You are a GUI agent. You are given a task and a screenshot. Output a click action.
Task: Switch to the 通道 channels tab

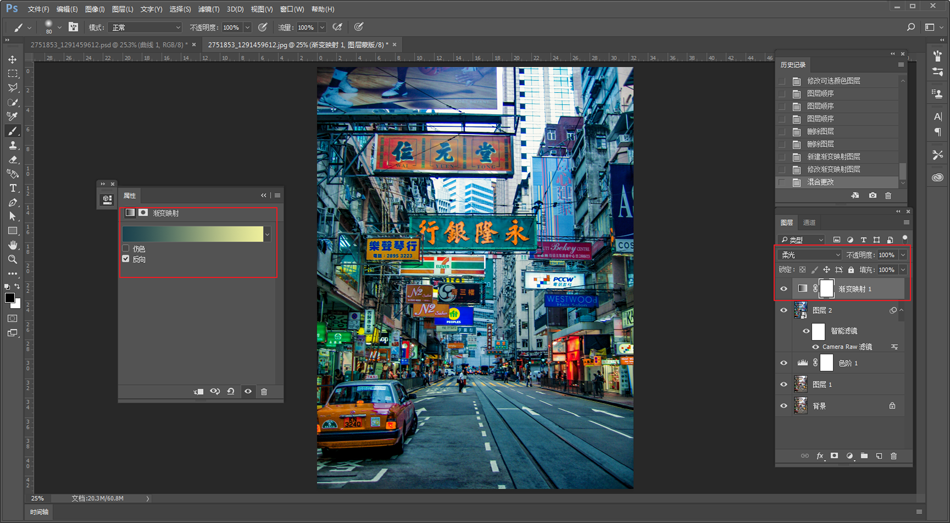(809, 222)
